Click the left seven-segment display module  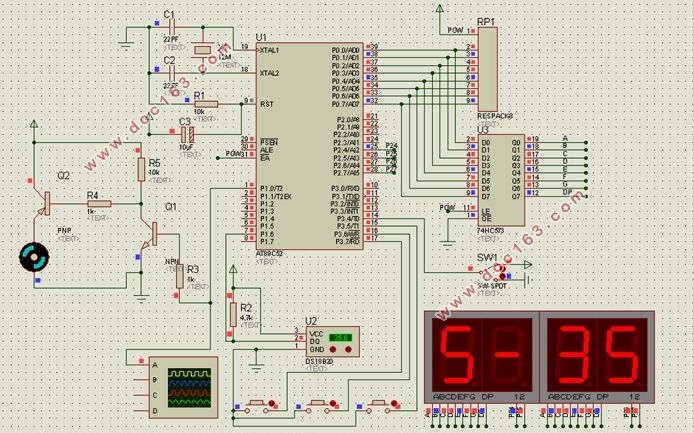tap(482, 358)
